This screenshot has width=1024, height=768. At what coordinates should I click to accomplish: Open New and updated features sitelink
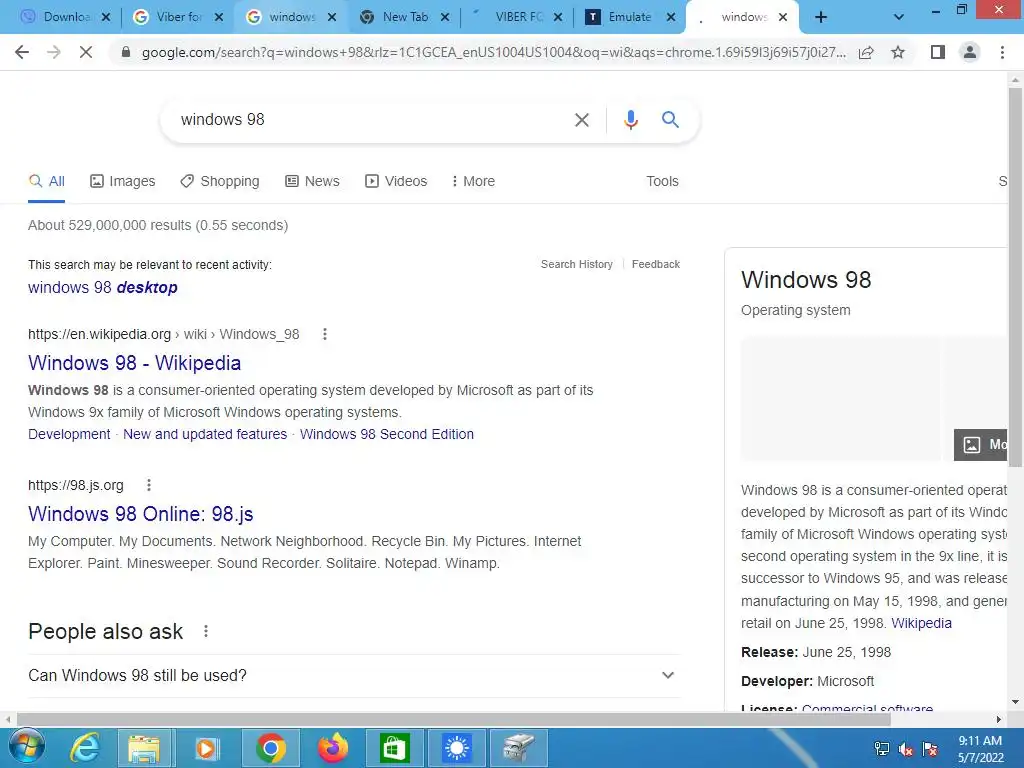[205, 434]
